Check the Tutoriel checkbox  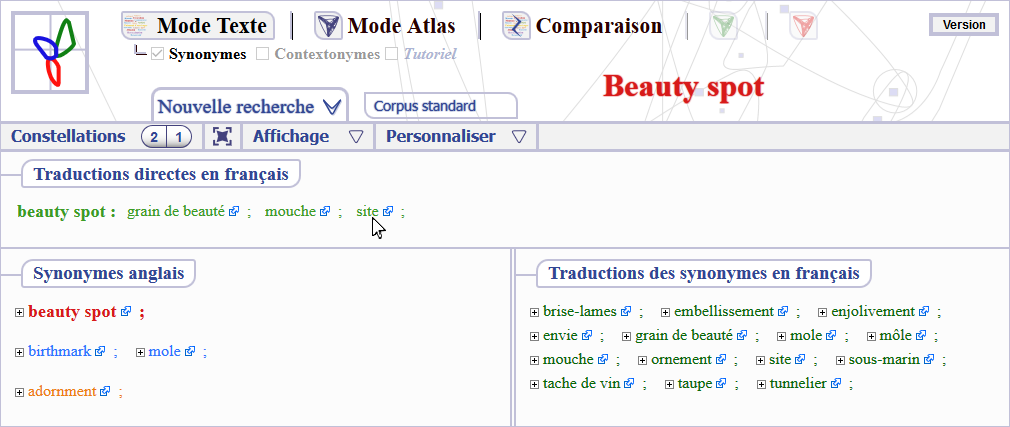point(391,54)
